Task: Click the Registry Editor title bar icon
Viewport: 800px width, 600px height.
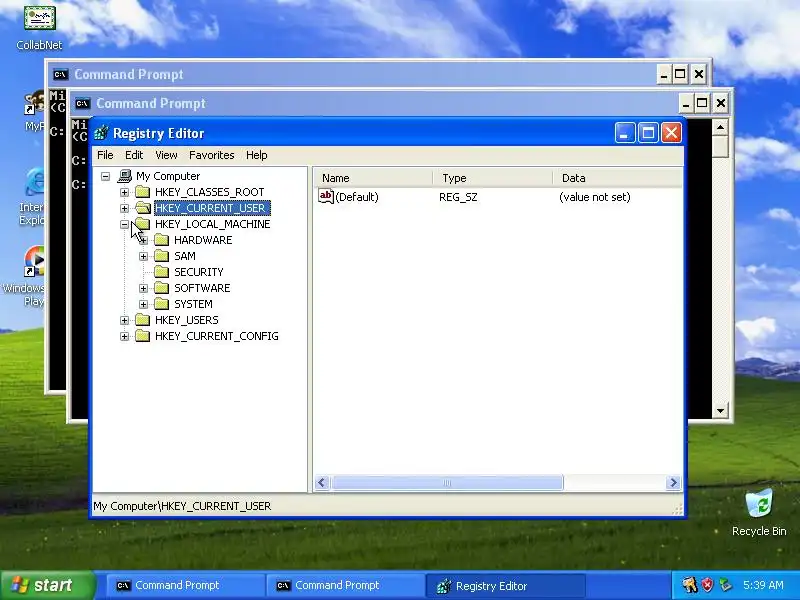Action: [101, 133]
